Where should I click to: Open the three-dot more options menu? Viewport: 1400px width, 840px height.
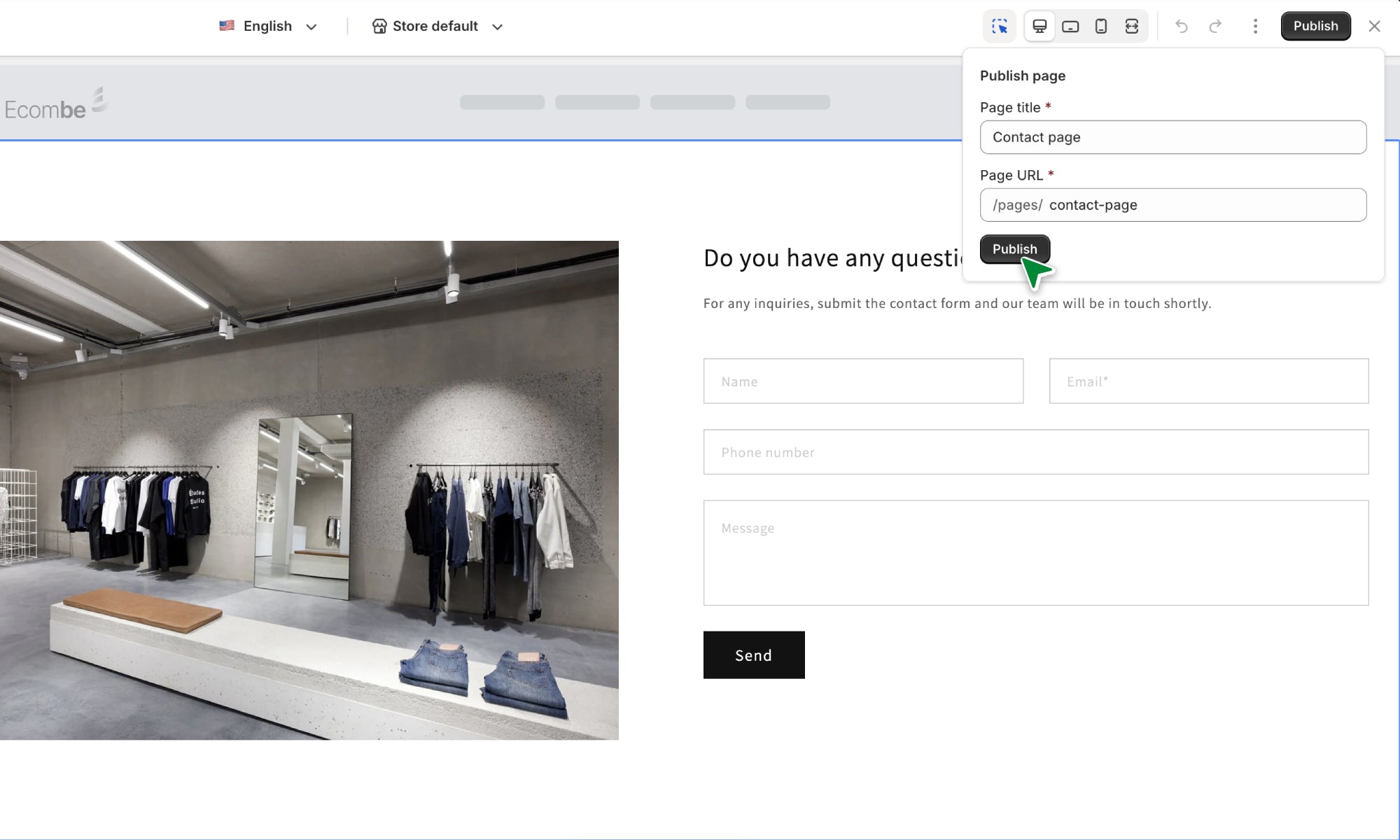click(x=1255, y=27)
